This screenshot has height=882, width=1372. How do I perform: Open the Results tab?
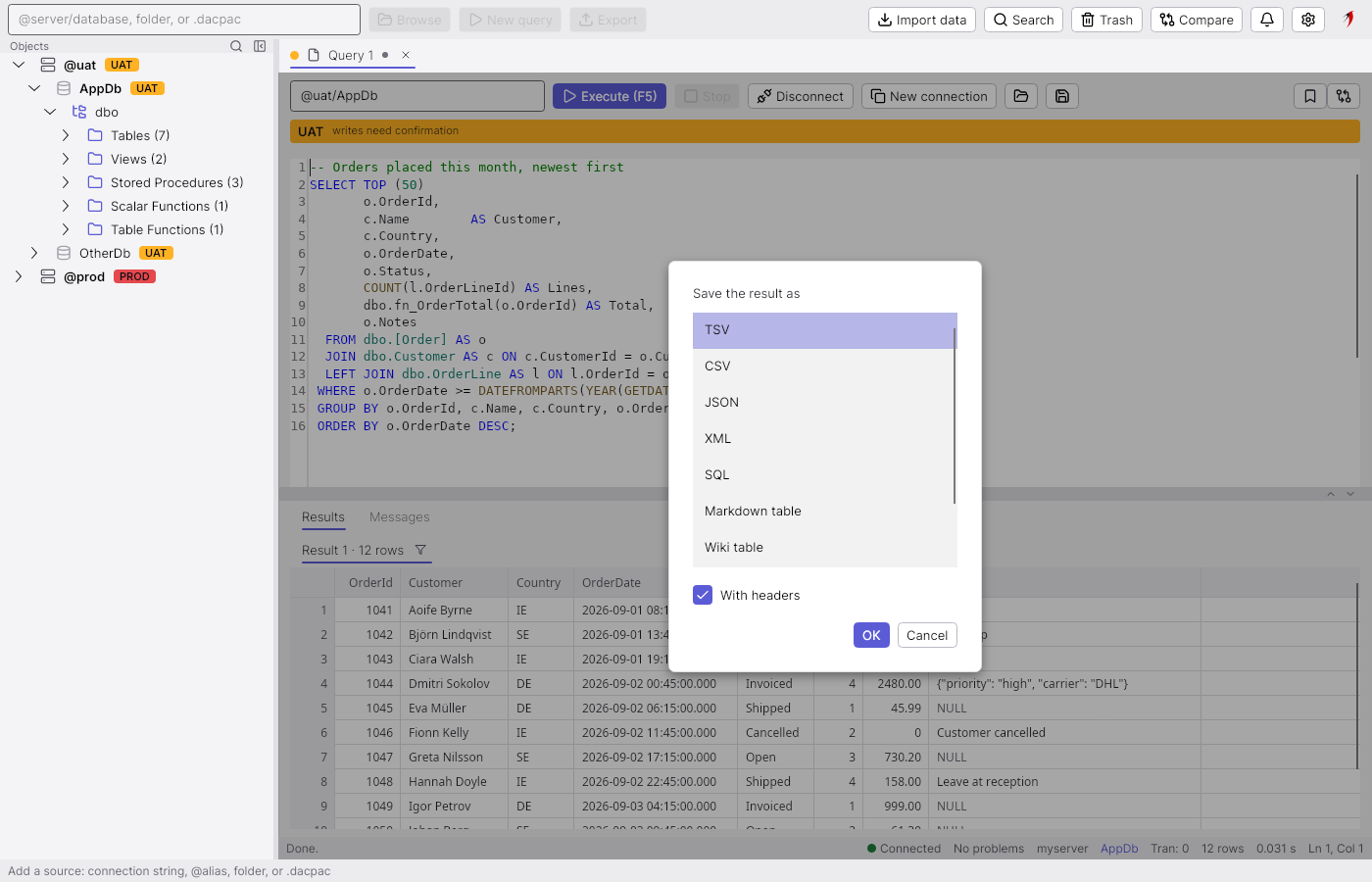323,516
